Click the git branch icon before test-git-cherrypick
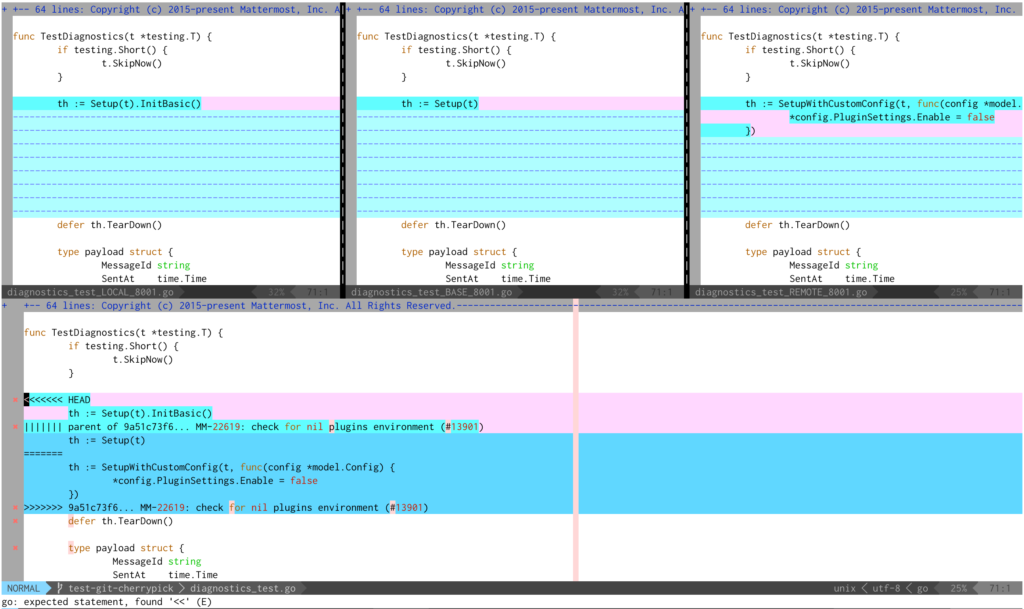The image size is (1024, 609). pyautogui.click(x=60, y=588)
